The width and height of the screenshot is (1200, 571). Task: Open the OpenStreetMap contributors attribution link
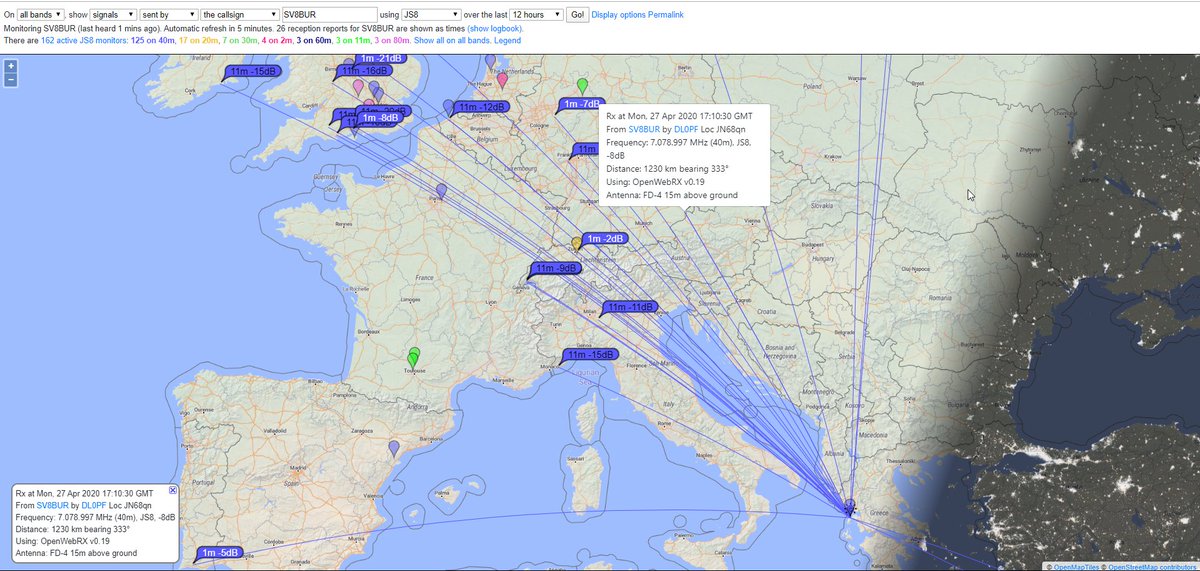pyautogui.click(x=1153, y=566)
